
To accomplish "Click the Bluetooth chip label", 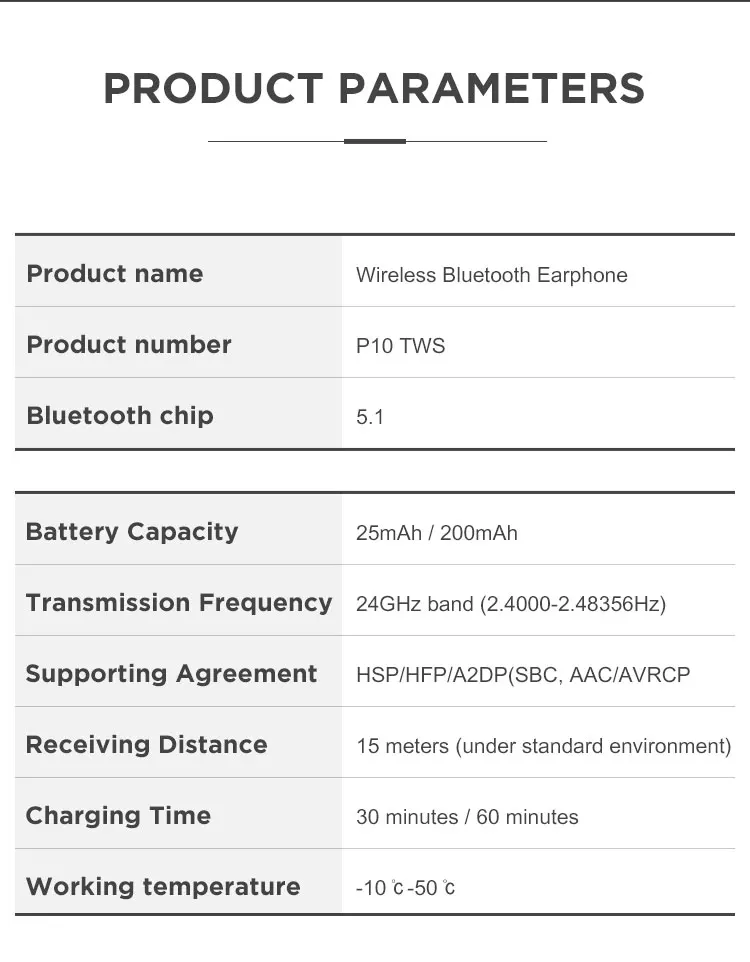I will 120,416.
